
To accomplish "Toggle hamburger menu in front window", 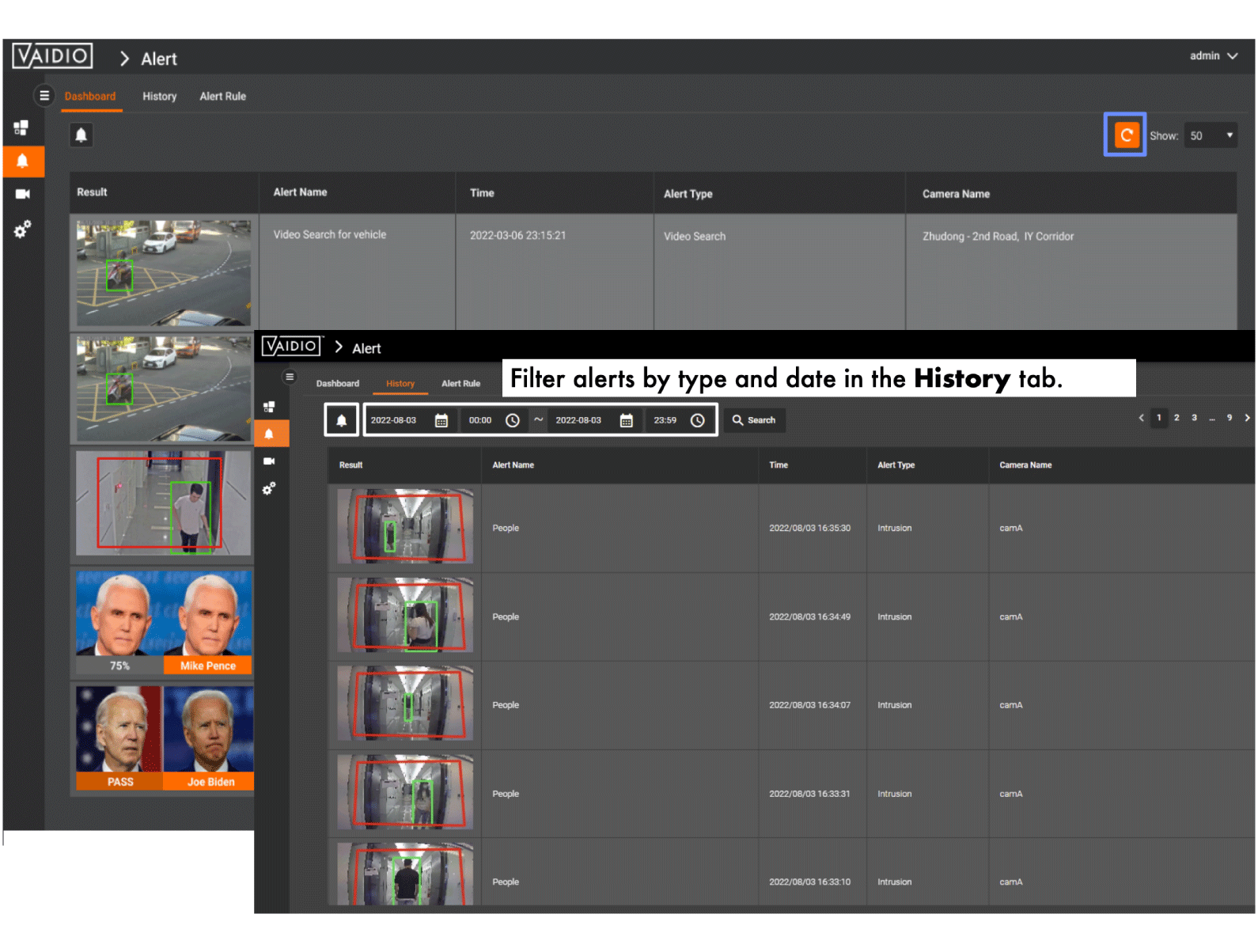I will pyautogui.click(x=290, y=377).
